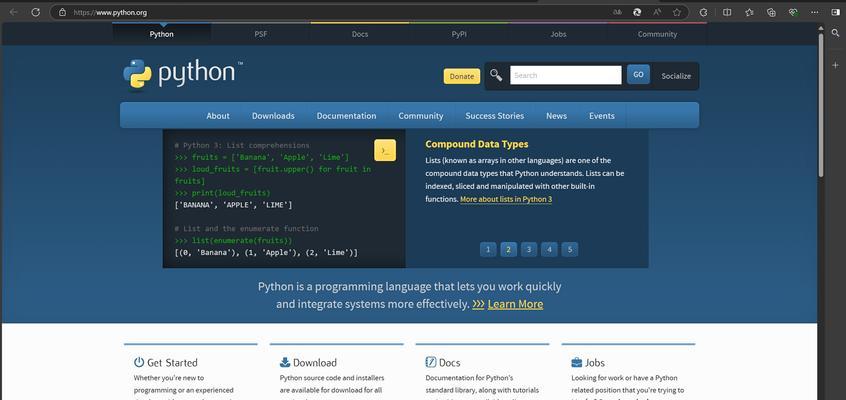Open Events in main navigation

pyautogui.click(x=602, y=116)
